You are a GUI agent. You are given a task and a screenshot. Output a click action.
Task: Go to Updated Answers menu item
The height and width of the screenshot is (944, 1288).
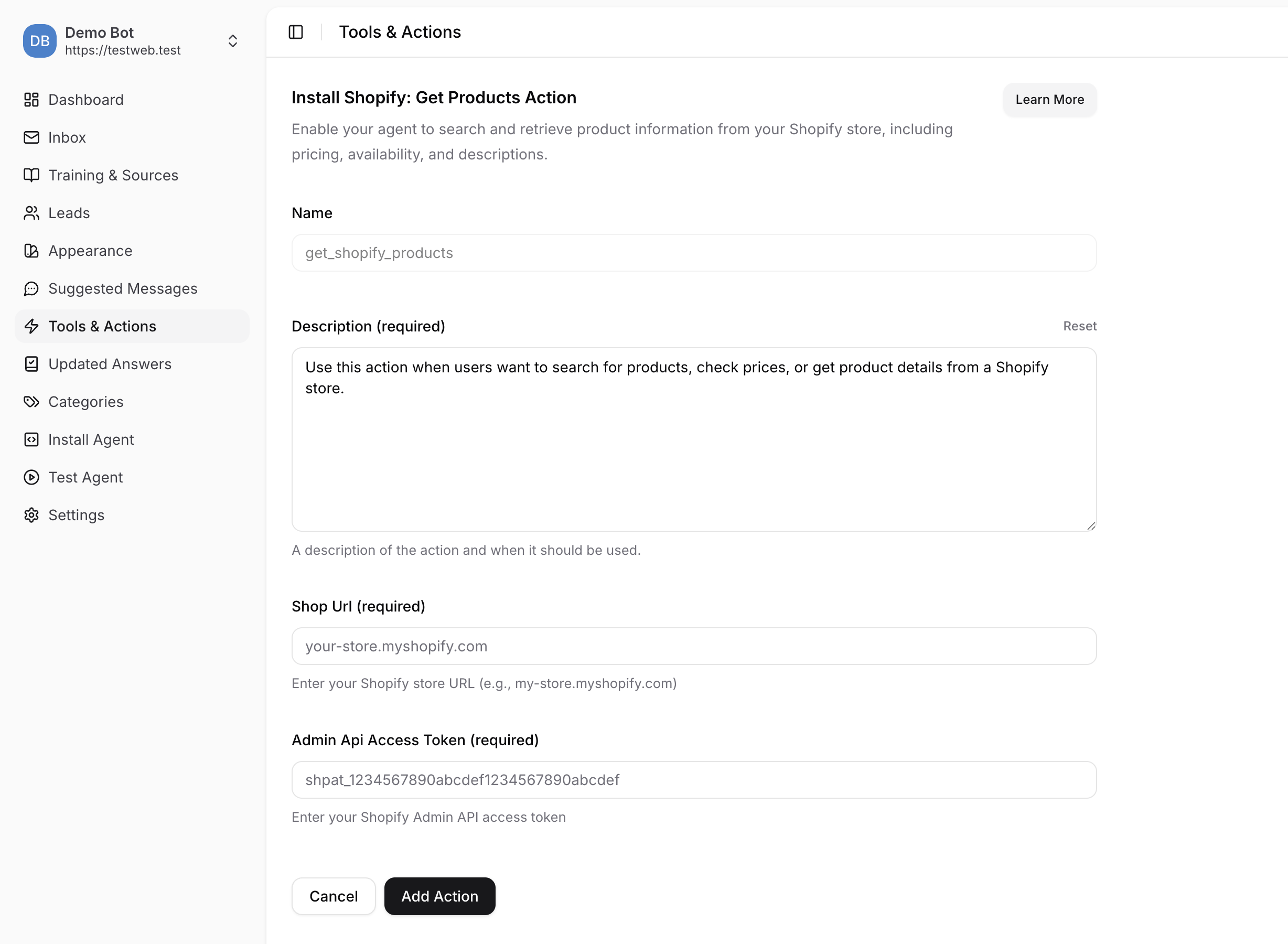[x=110, y=364]
